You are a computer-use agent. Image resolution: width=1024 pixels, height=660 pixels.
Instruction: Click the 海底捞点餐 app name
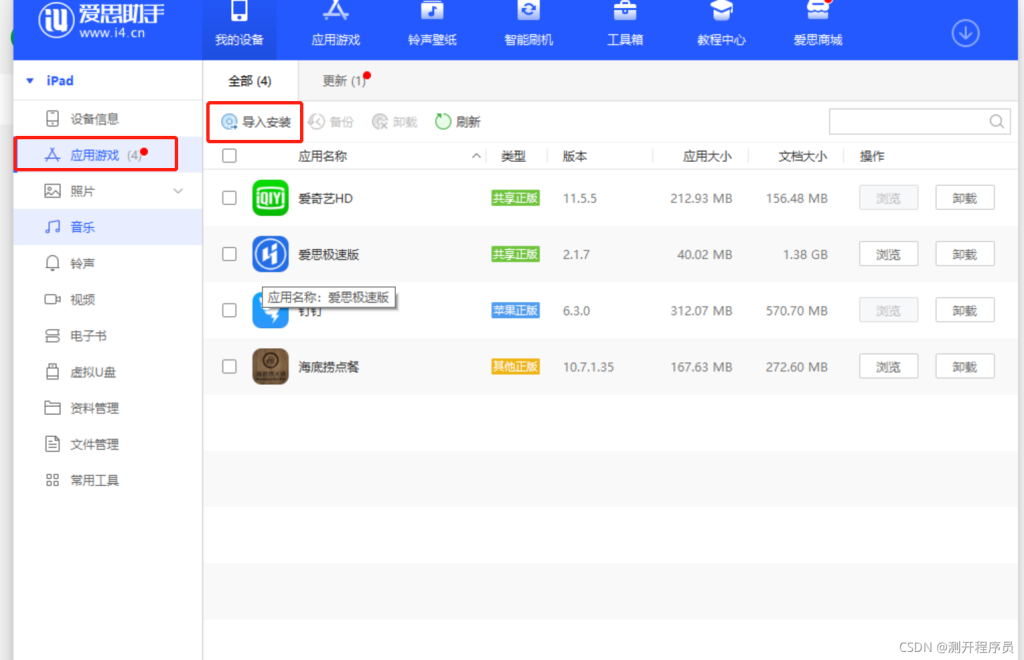coord(328,367)
